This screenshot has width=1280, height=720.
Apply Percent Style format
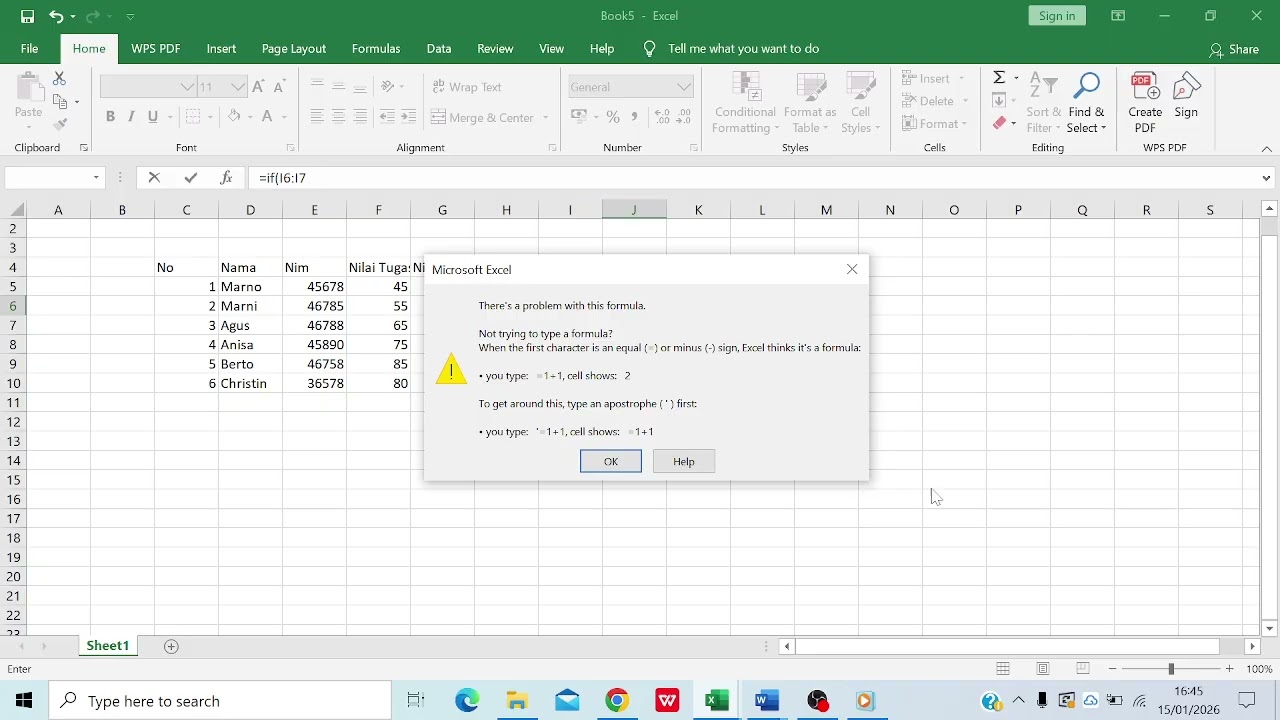tap(613, 117)
